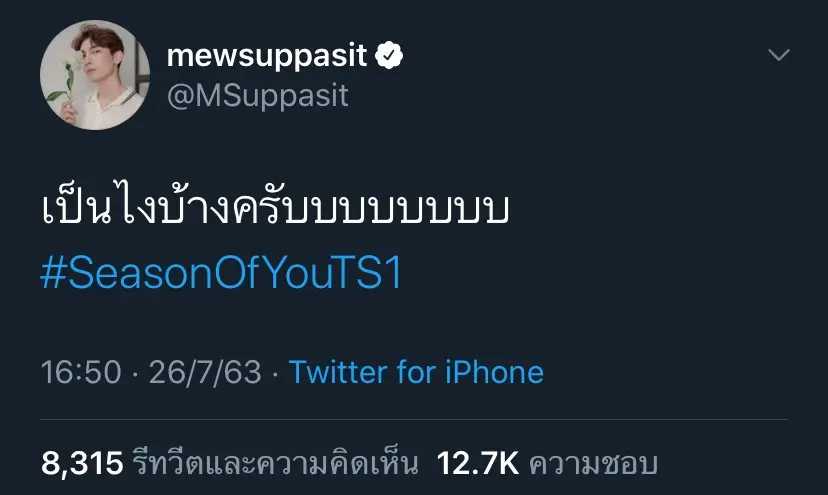Open the "Twitter for iPhone" source link
Screen dimensions: 828x495
coord(416,373)
